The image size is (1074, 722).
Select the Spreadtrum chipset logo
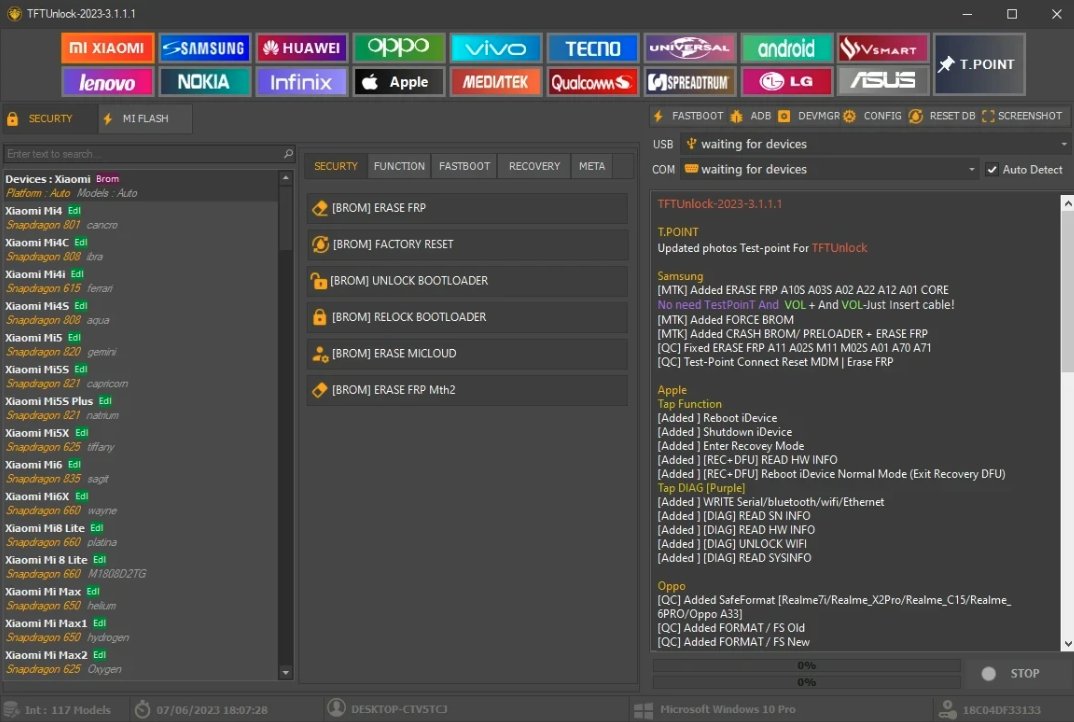(690, 82)
